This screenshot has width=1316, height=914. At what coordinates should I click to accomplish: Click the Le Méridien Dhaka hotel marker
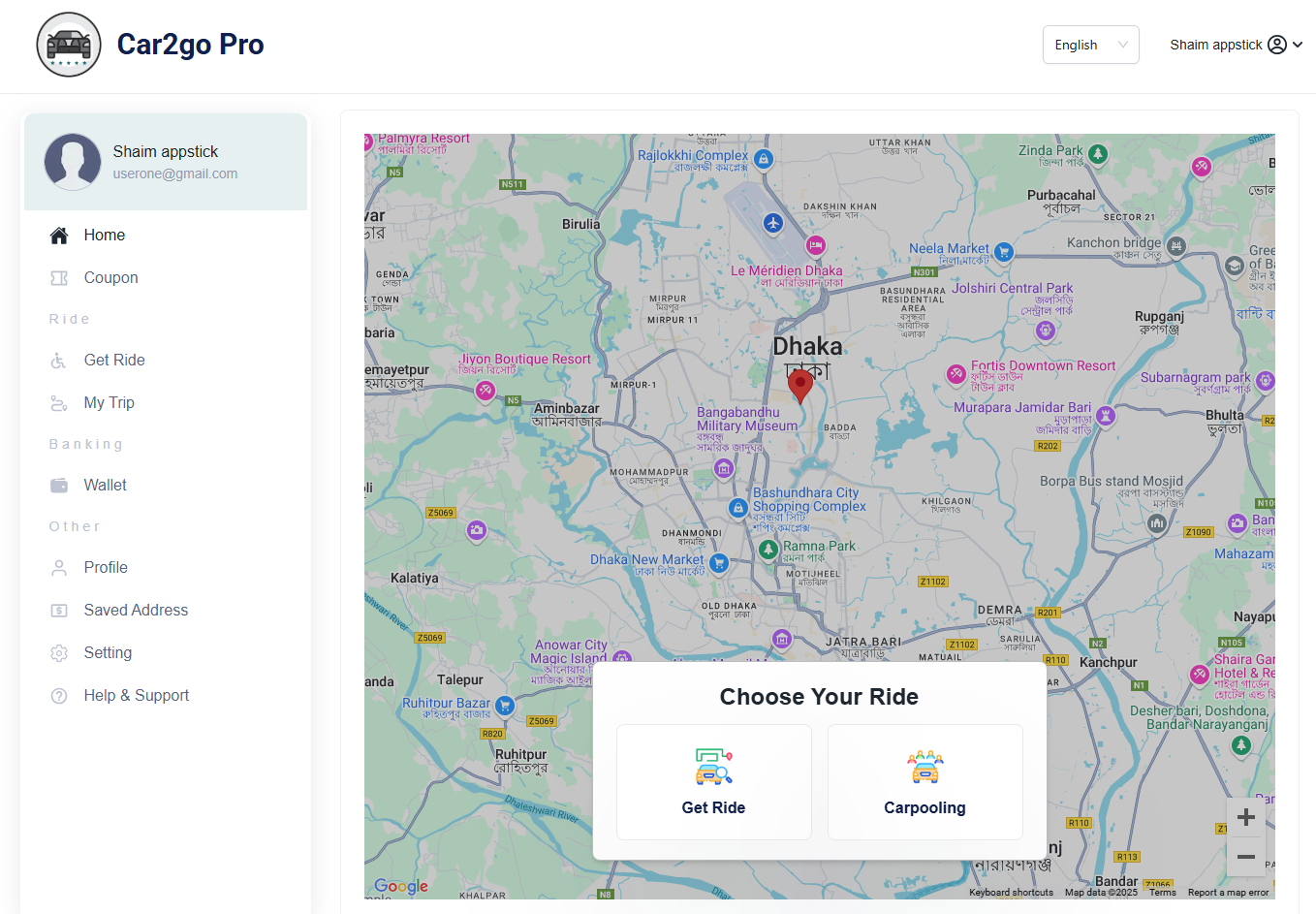[816, 245]
